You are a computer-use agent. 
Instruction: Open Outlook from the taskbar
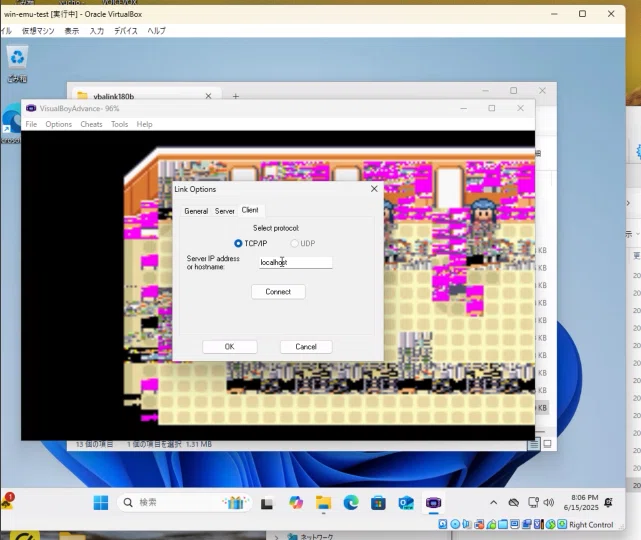click(406, 503)
